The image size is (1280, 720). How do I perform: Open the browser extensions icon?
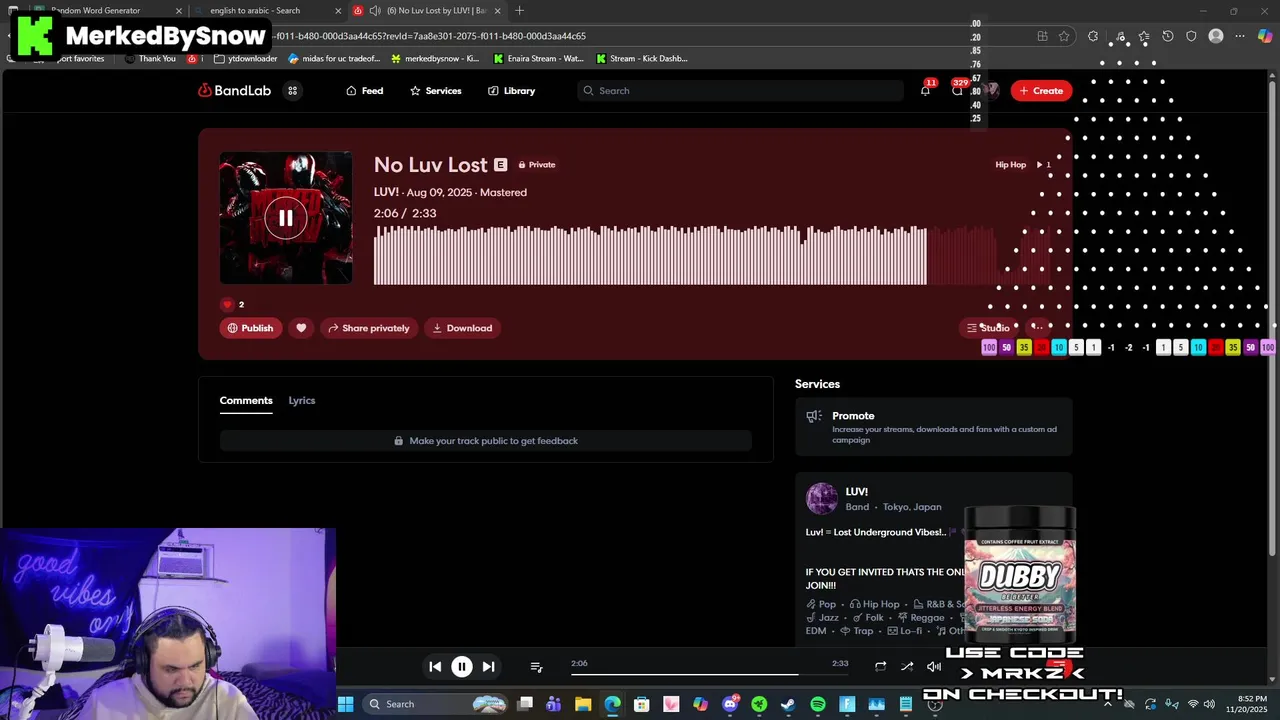1093,36
